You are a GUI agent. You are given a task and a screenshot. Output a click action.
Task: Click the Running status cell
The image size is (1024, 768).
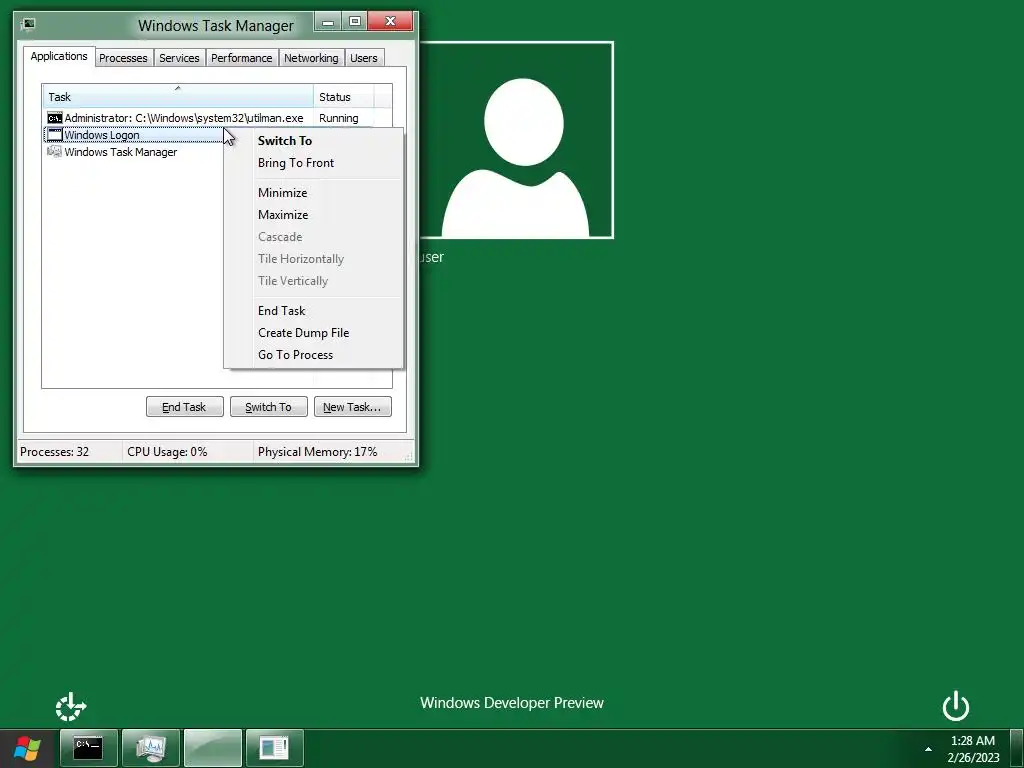tap(339, 118)
